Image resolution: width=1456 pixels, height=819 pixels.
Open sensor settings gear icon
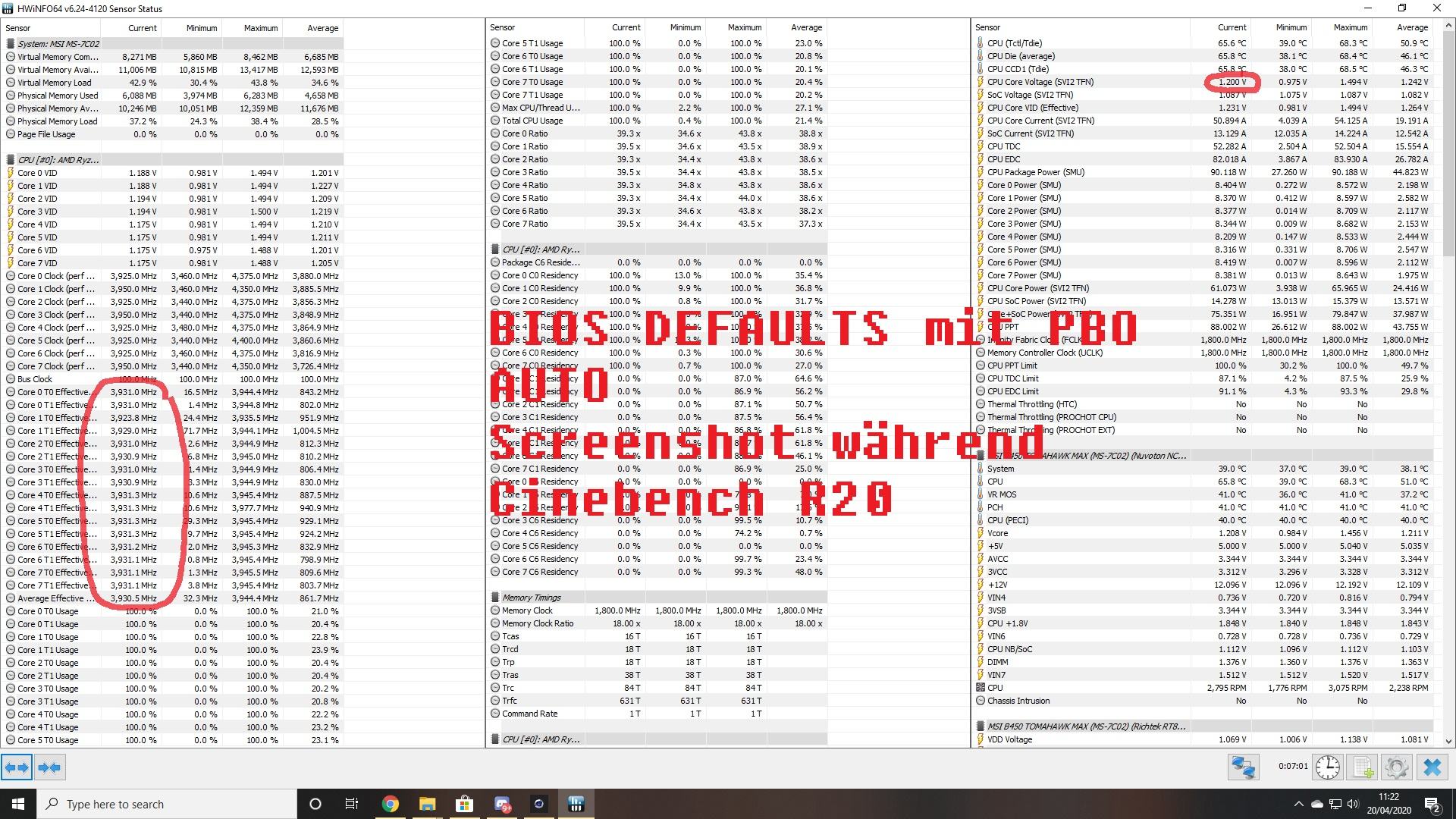point(1396,767)
